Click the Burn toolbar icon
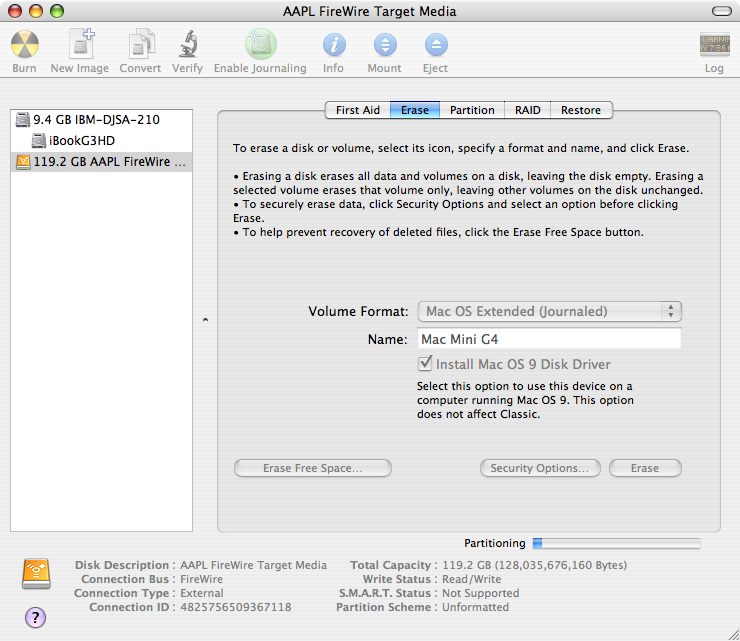 pyautogui.click(x=25, y=44)
